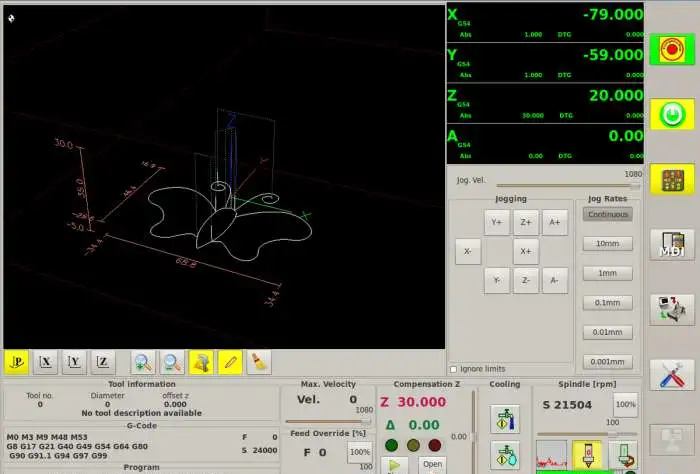Switch preview to Z view
The height and width of the screenshot is (474, 700).
pos(103,362)
